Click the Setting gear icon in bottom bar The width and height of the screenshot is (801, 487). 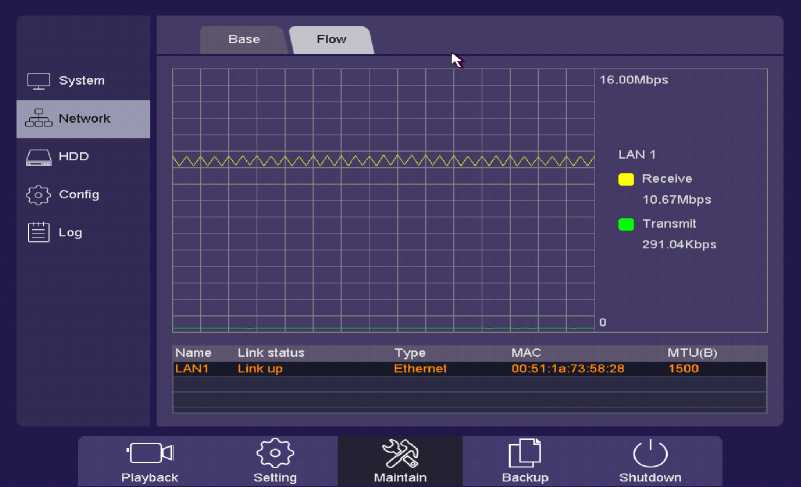(275, 454)
